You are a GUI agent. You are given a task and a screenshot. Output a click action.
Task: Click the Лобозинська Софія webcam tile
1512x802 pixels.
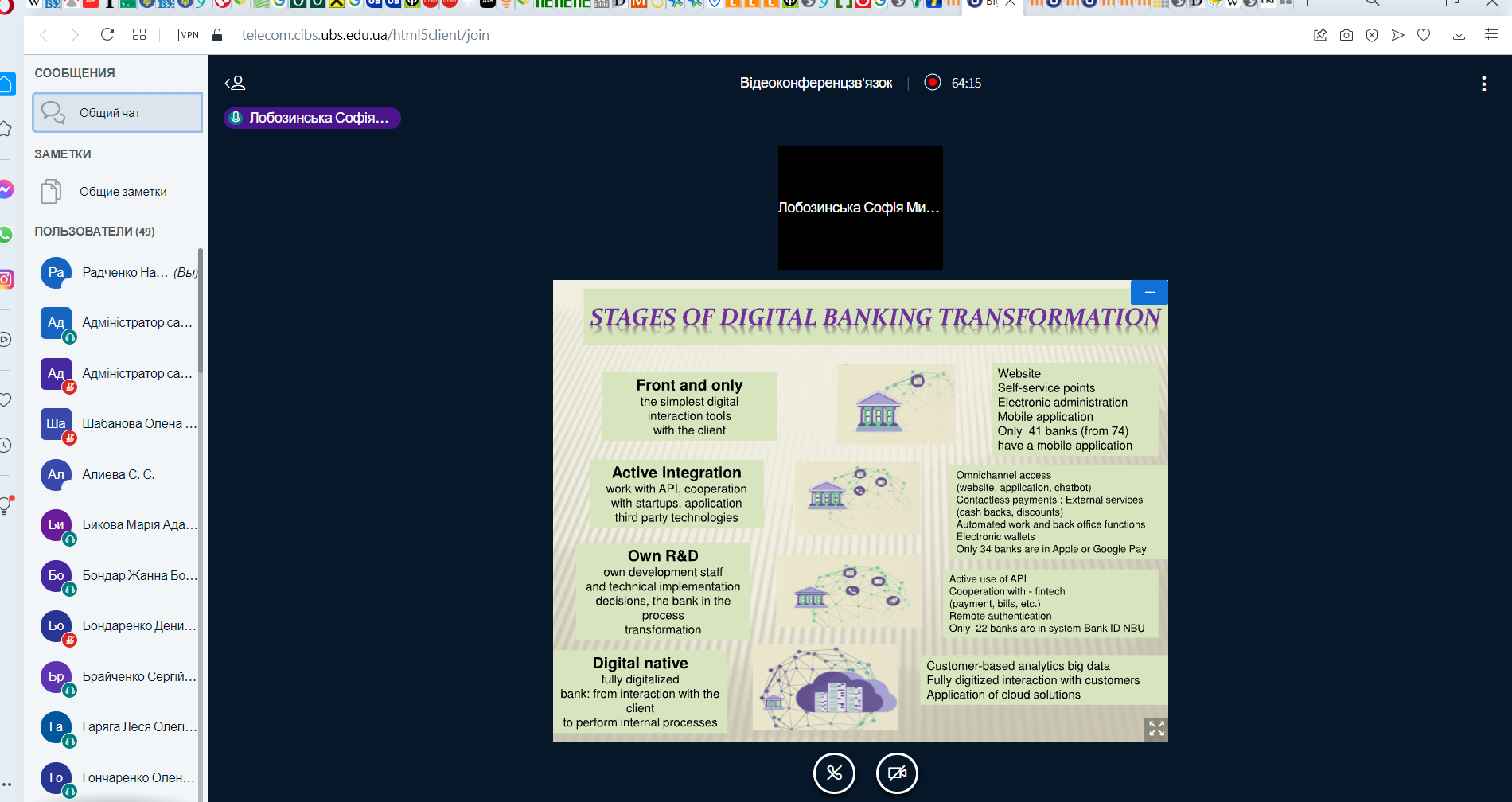click(860, 208)
